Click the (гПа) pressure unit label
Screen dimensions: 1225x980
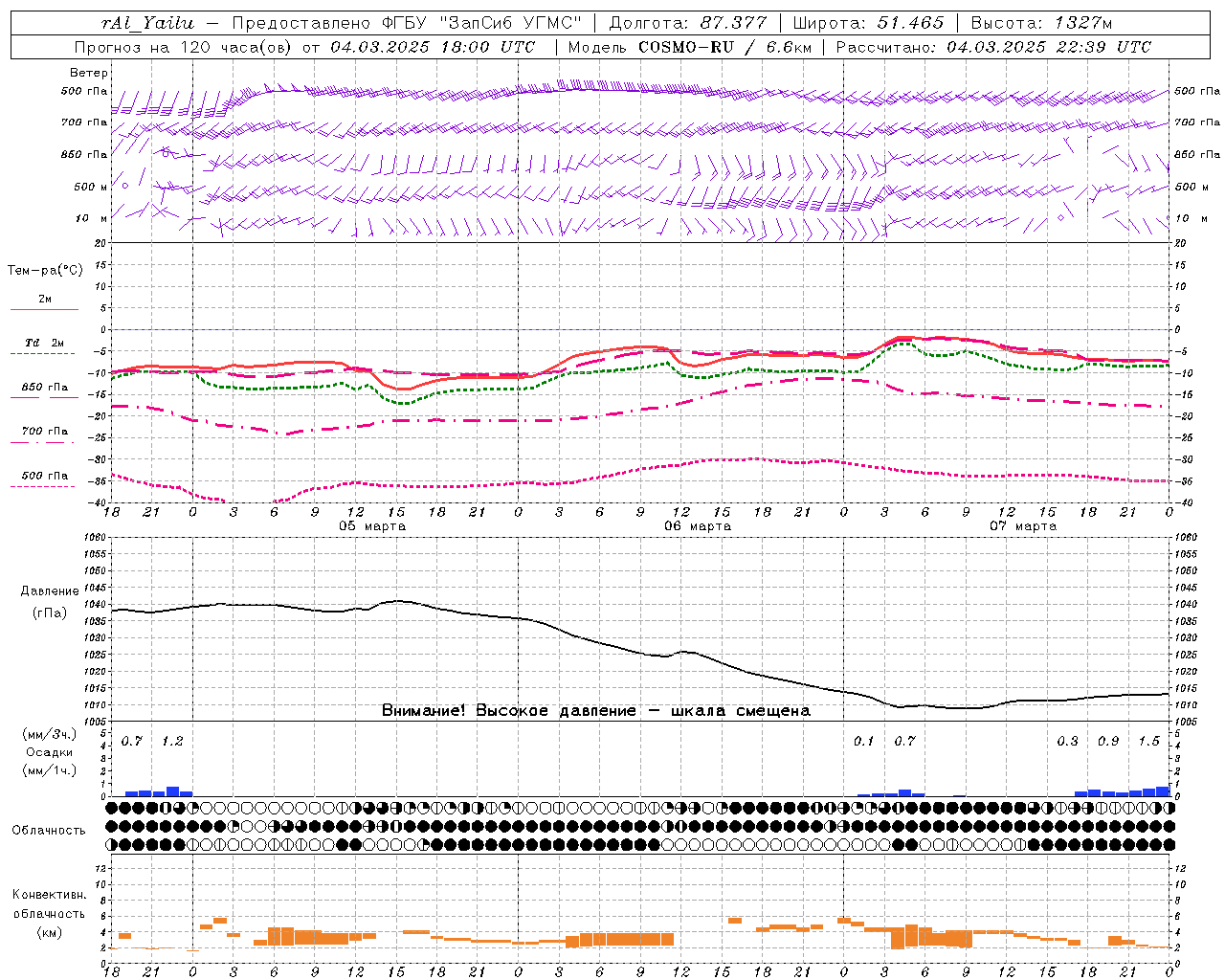[50, 612]
